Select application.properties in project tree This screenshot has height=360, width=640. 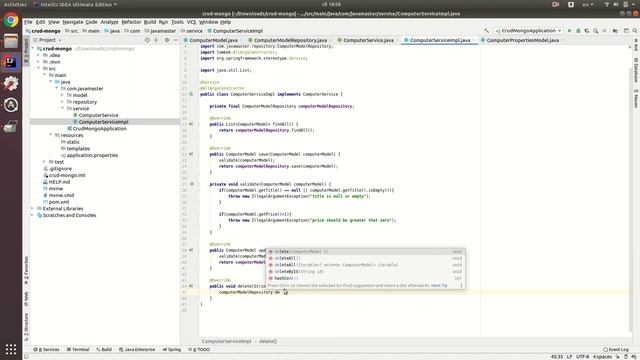[92, 155]
